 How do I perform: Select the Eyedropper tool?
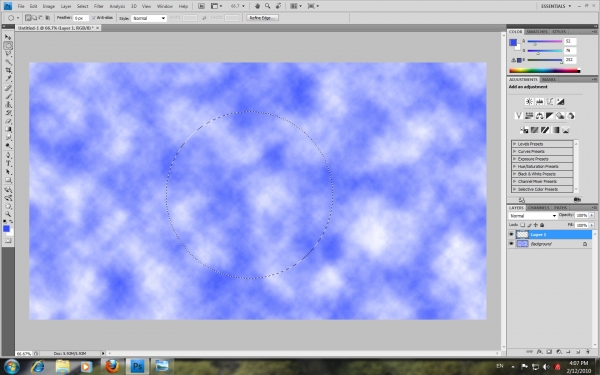pos(8,79)
